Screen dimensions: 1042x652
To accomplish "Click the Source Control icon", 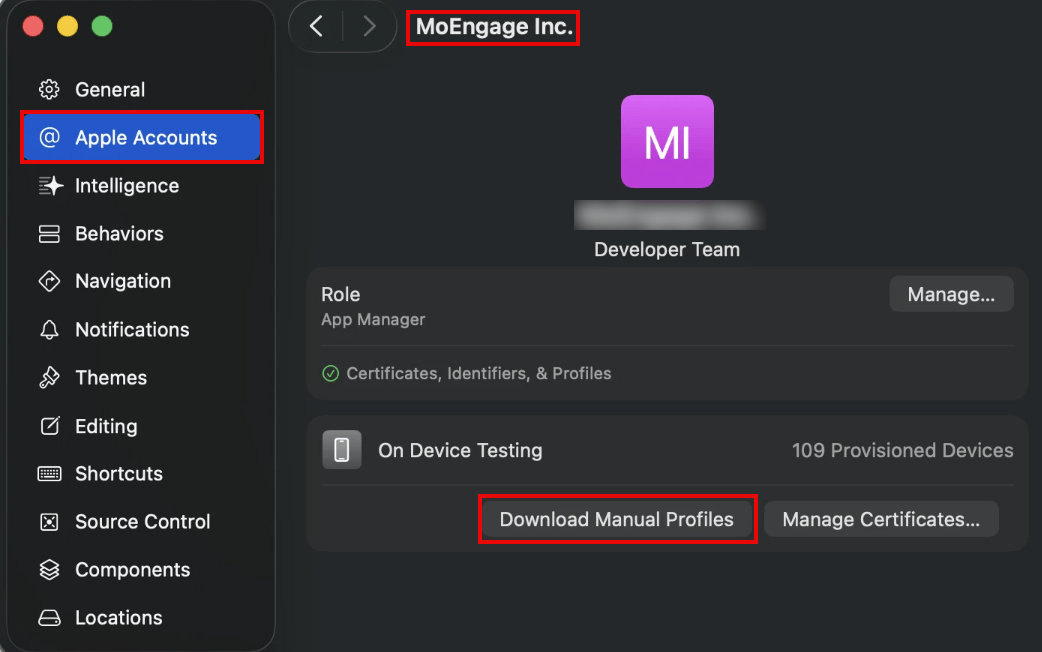I will point(49,522).
